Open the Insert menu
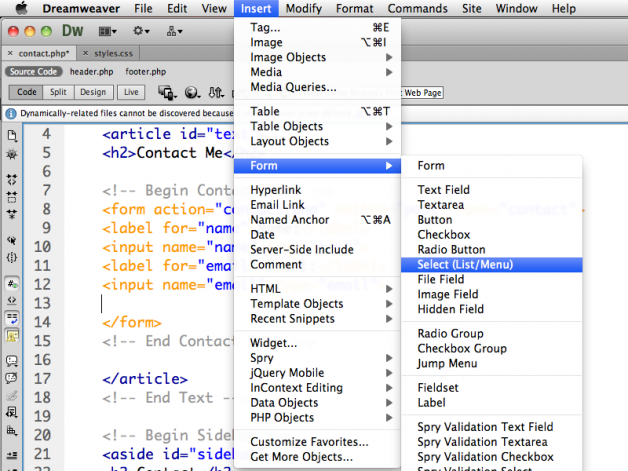Image resolution: width=628 pixels, height=471 pixels. click(256, 8)
